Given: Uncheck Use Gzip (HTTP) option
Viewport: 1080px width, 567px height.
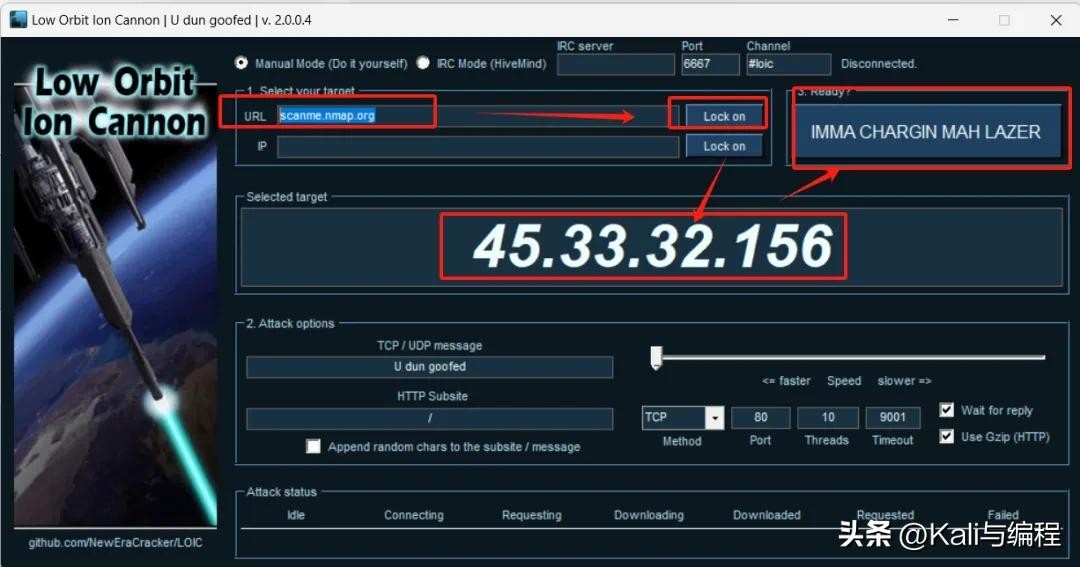Looking at the screenshot, I should click(x=946, y=437).
